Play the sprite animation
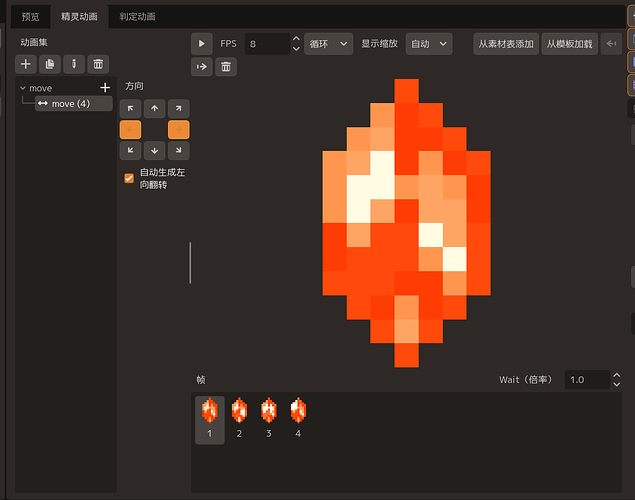The image size is (635, 500). click(x=202, y=44)
